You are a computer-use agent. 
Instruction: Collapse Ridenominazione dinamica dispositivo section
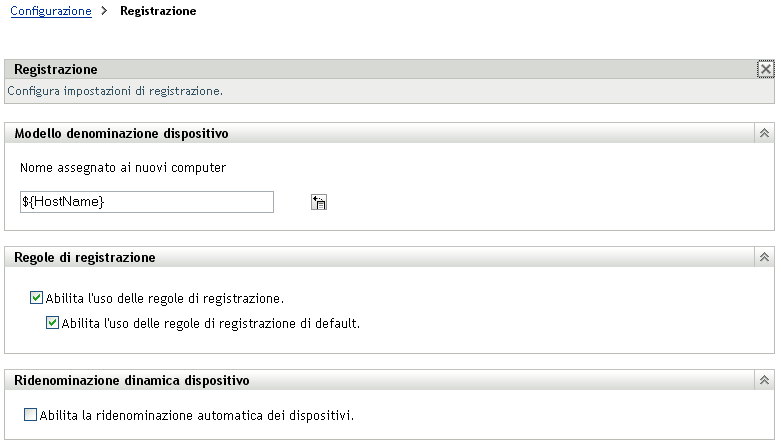[764, 381]
